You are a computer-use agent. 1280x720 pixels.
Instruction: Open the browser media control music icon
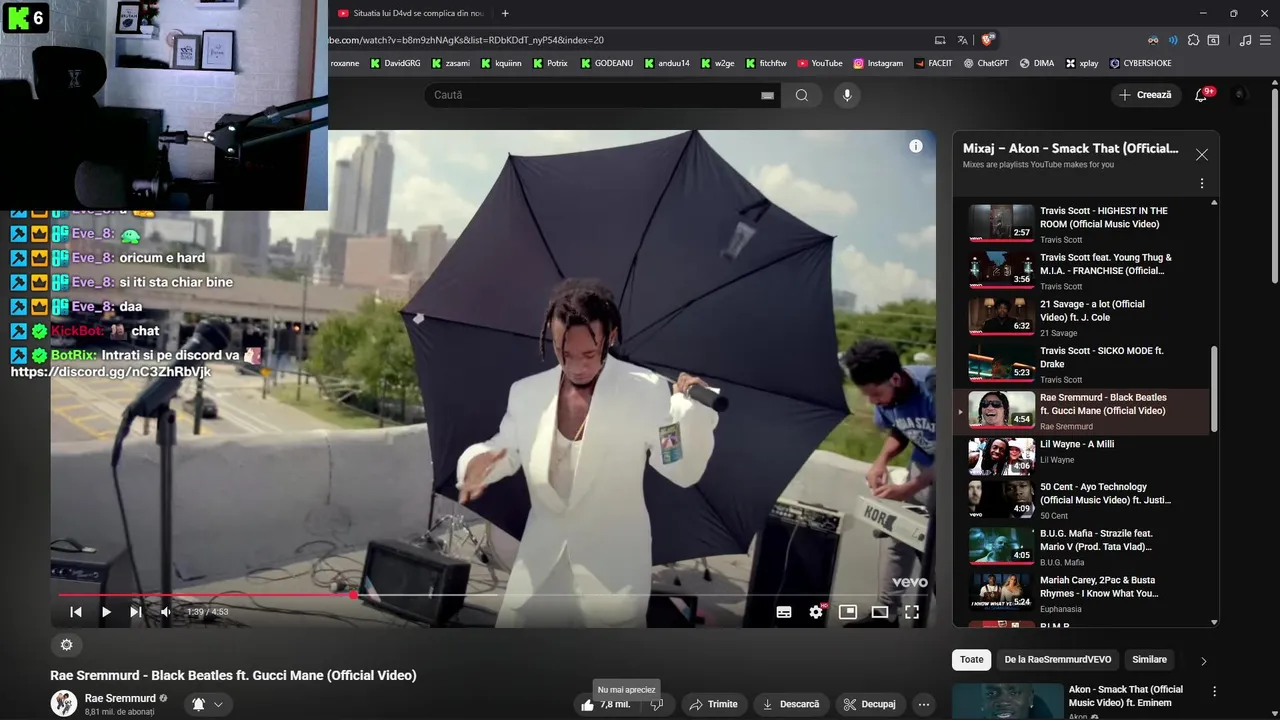[x=1245, y=40]
